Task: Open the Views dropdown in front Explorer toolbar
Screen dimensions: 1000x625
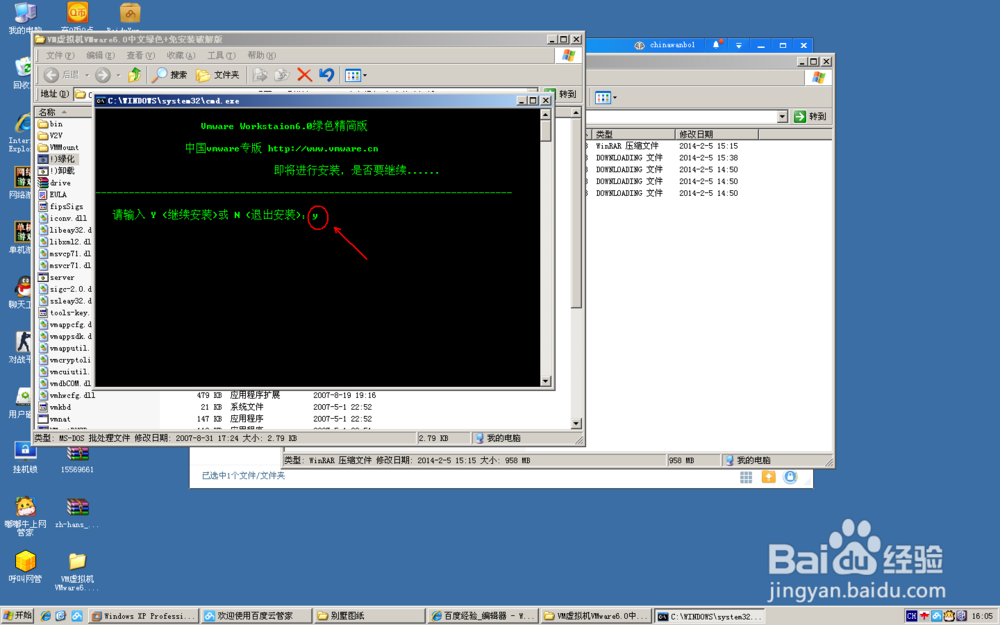Action: pos(356,75)
